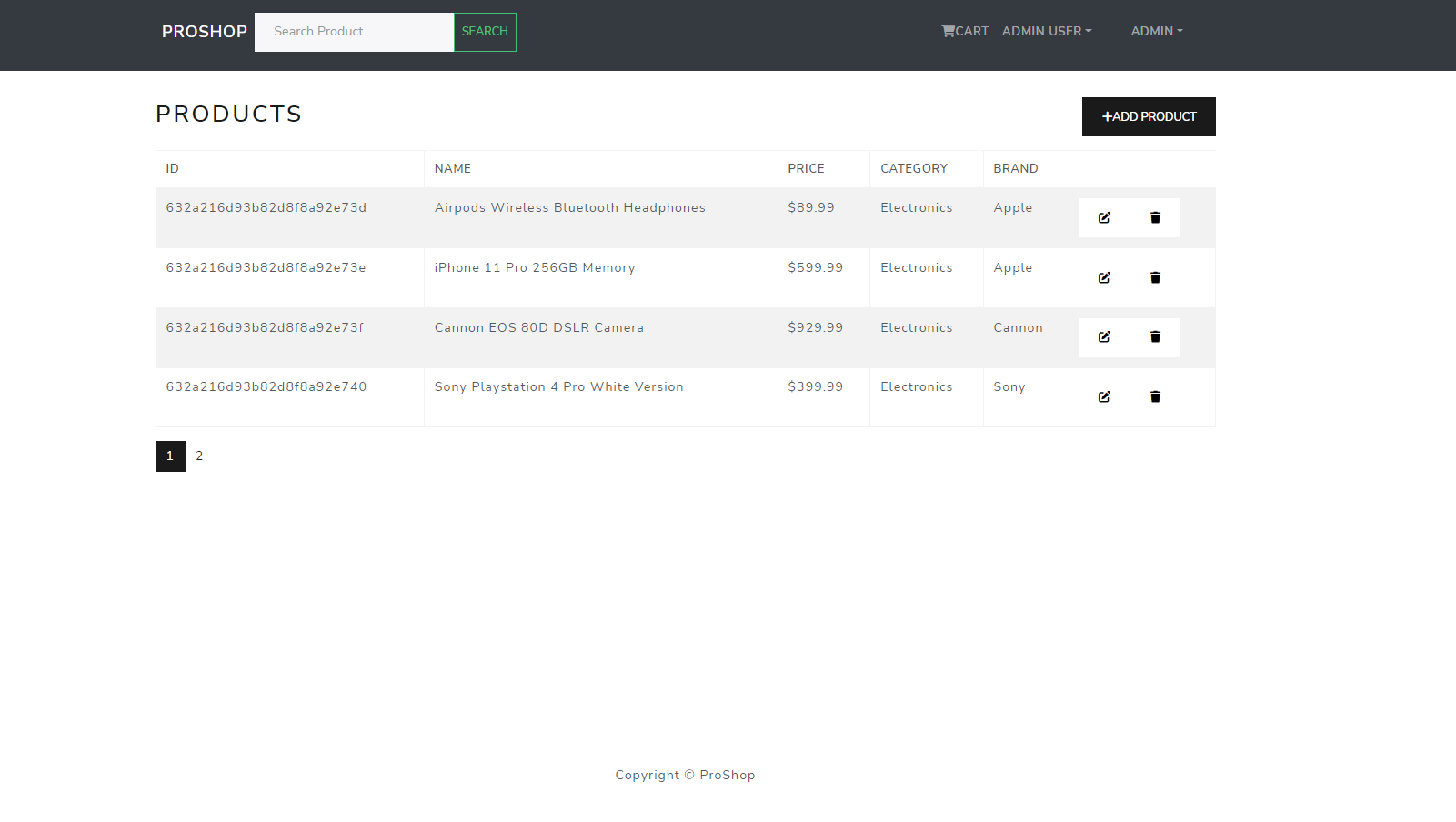Edit the Airpods Wireless Bluetooth Headphones product
This screenshot has width=1456, height=822.
tap(1104, 217)
